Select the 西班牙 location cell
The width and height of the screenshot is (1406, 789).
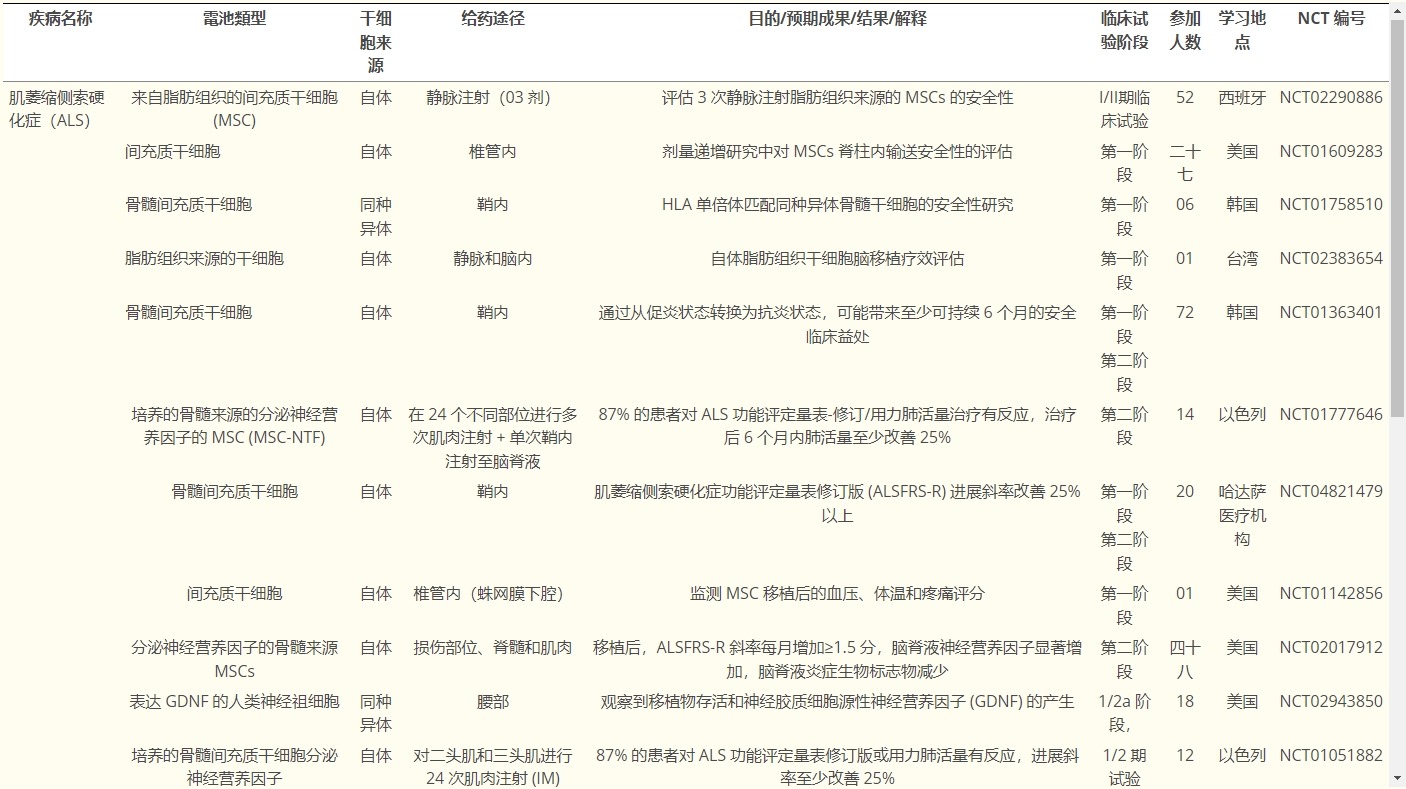pyautogui.click(x=1243, y=97)
